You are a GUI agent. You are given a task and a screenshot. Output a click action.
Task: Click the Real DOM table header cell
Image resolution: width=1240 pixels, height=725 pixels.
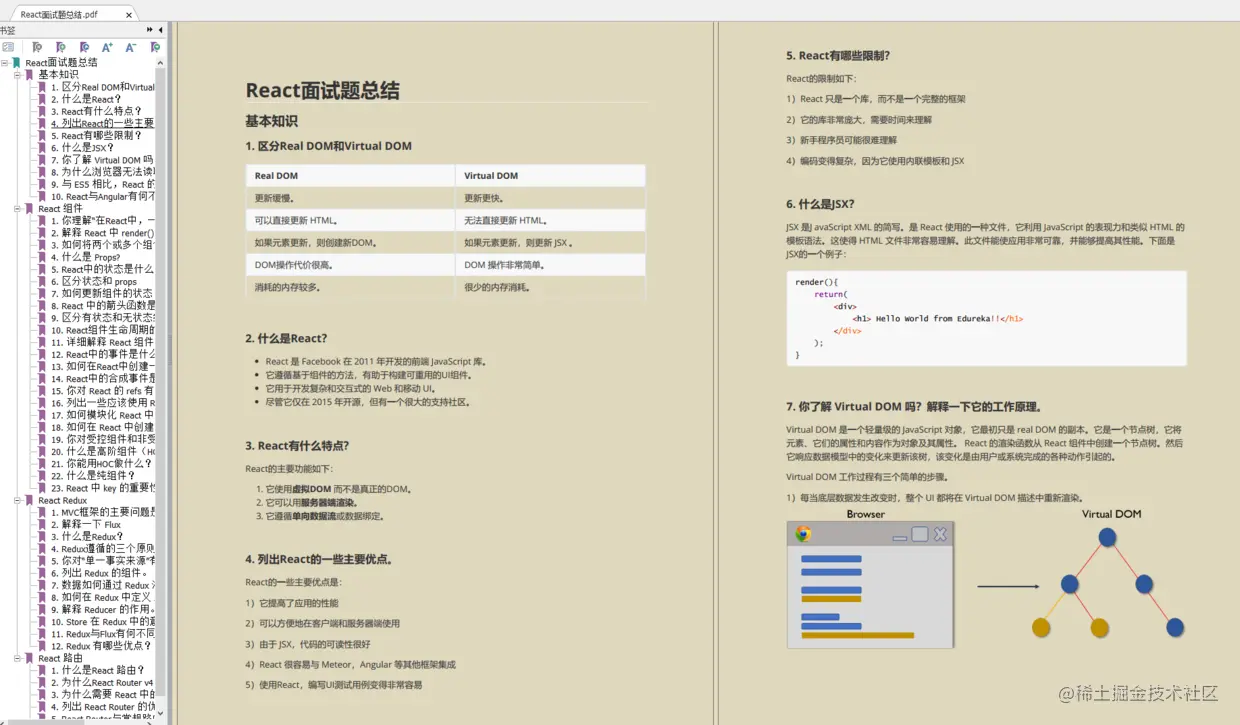point(350,176)
